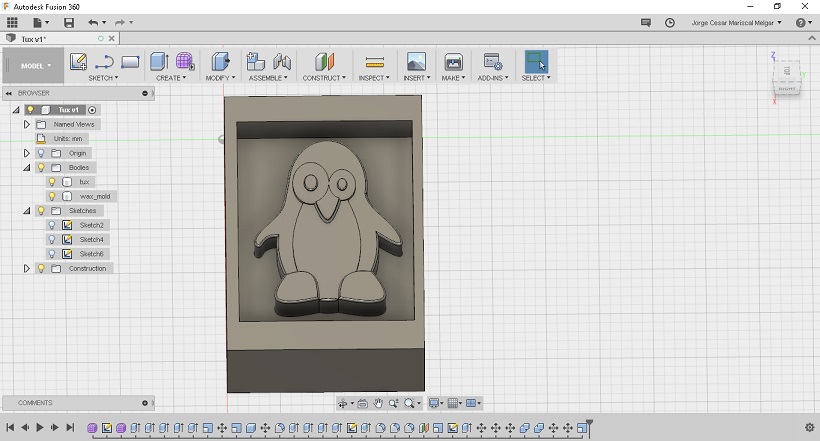
Task: Expand the Named Views folder
Action: tap(26, 125)
